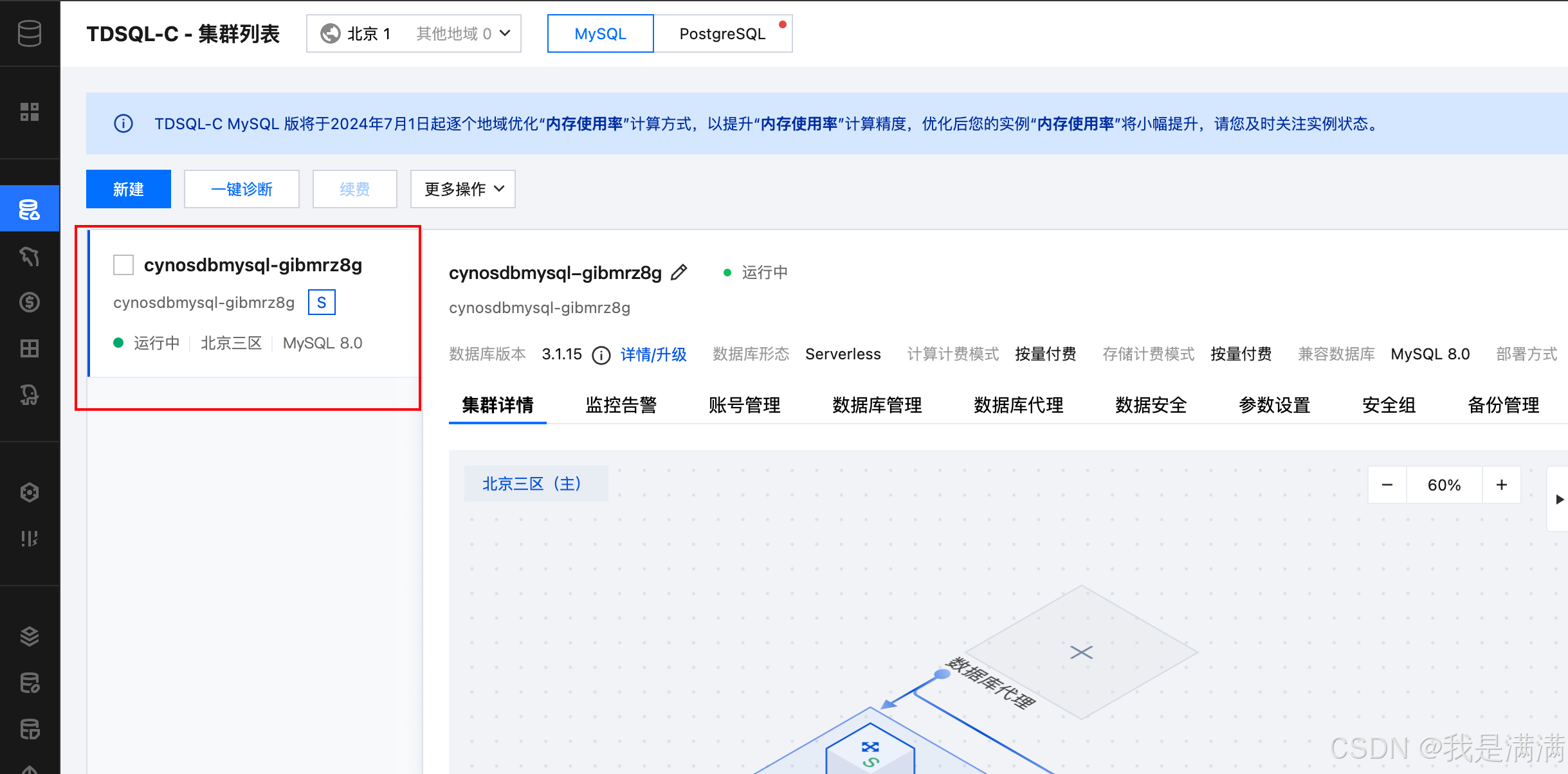Screen dimensions: 1568x774
Task: Open the 详情/升级 link
Action: tap(653, 354)
